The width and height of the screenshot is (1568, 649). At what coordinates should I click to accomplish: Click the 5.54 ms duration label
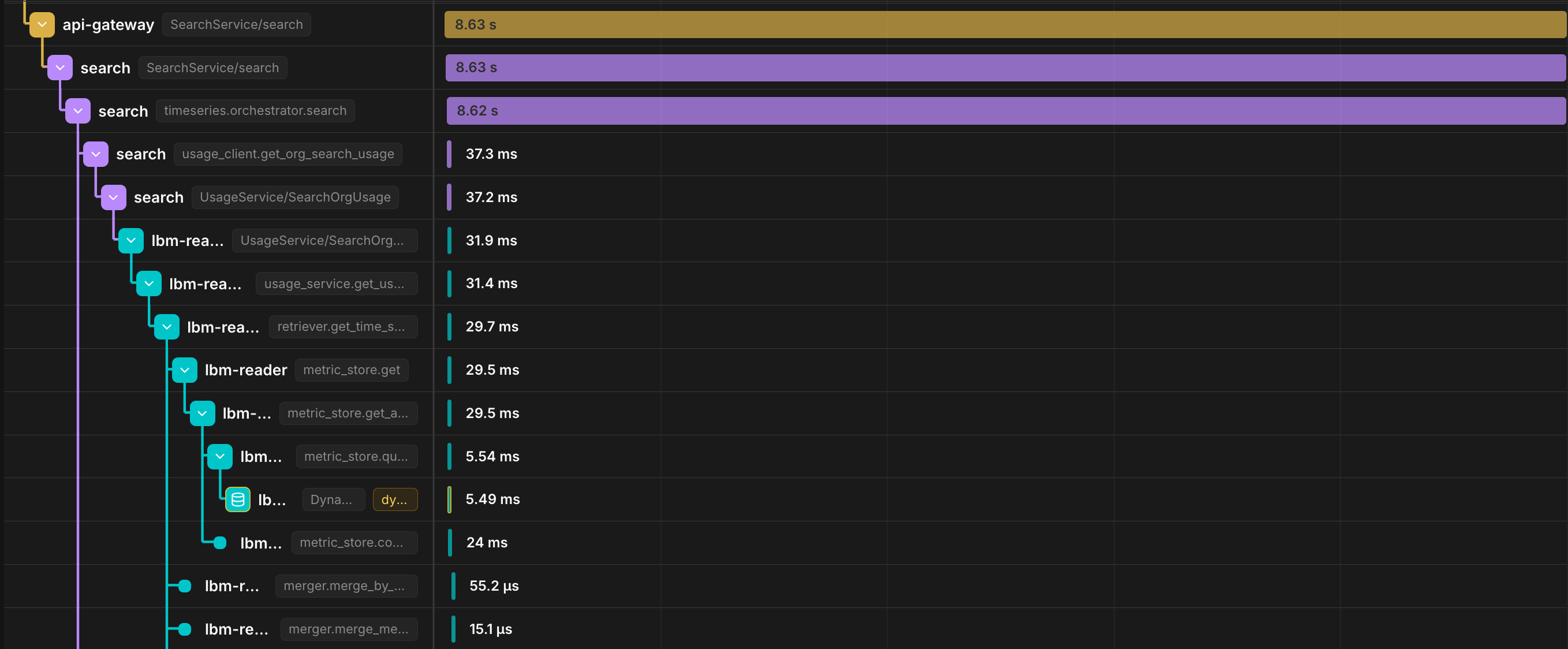pyautogui.click(x=492, y=457)
